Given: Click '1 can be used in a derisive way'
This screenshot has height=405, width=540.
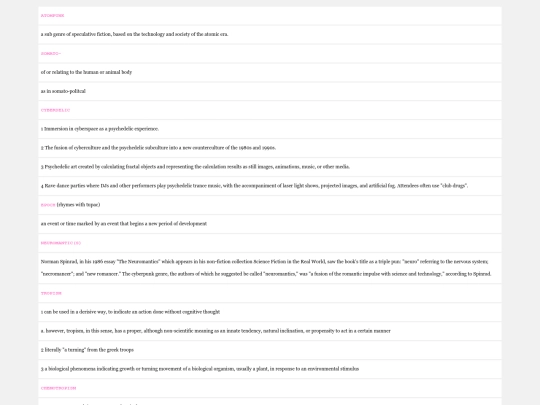Looking at the screenshot, I should click(x=130, y=312).
